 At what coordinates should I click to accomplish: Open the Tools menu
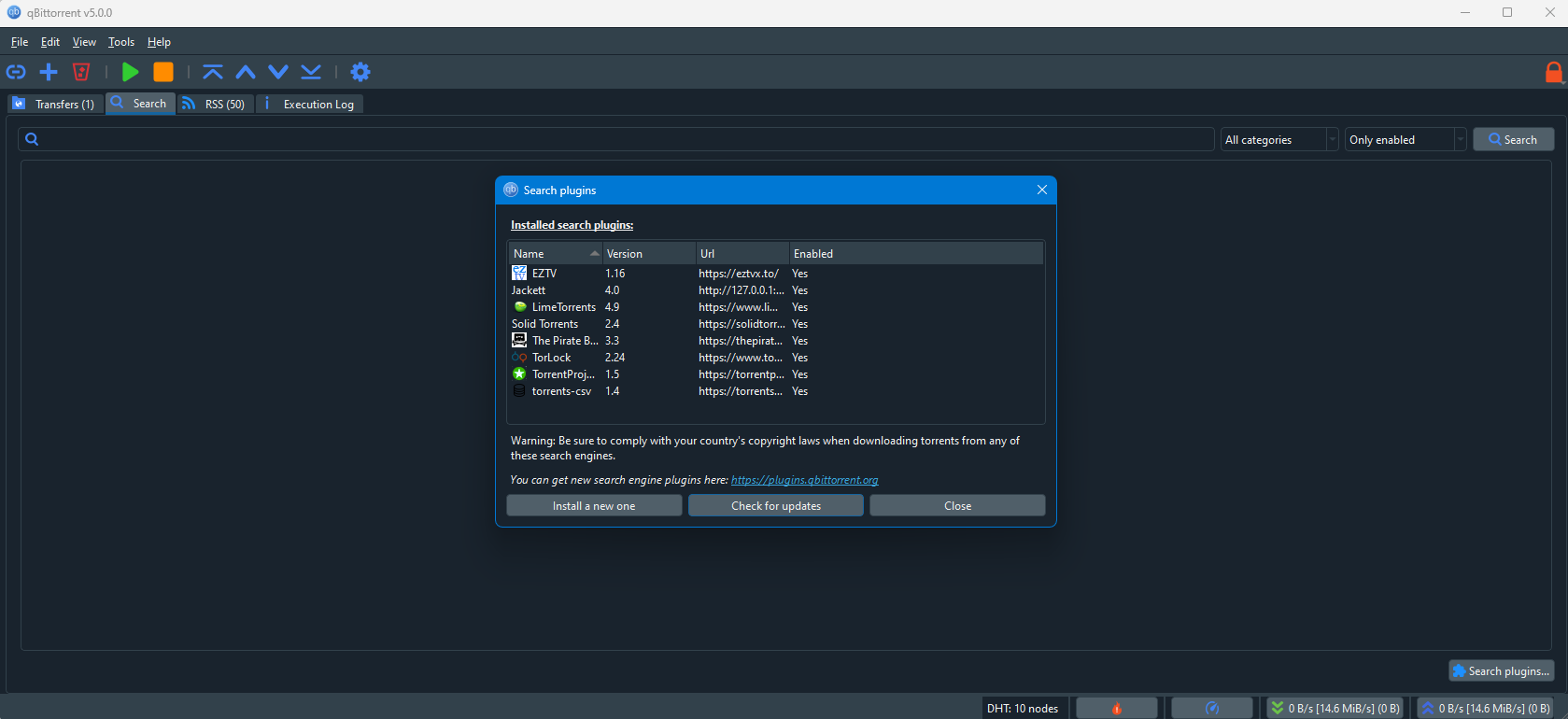coord(121,42)
